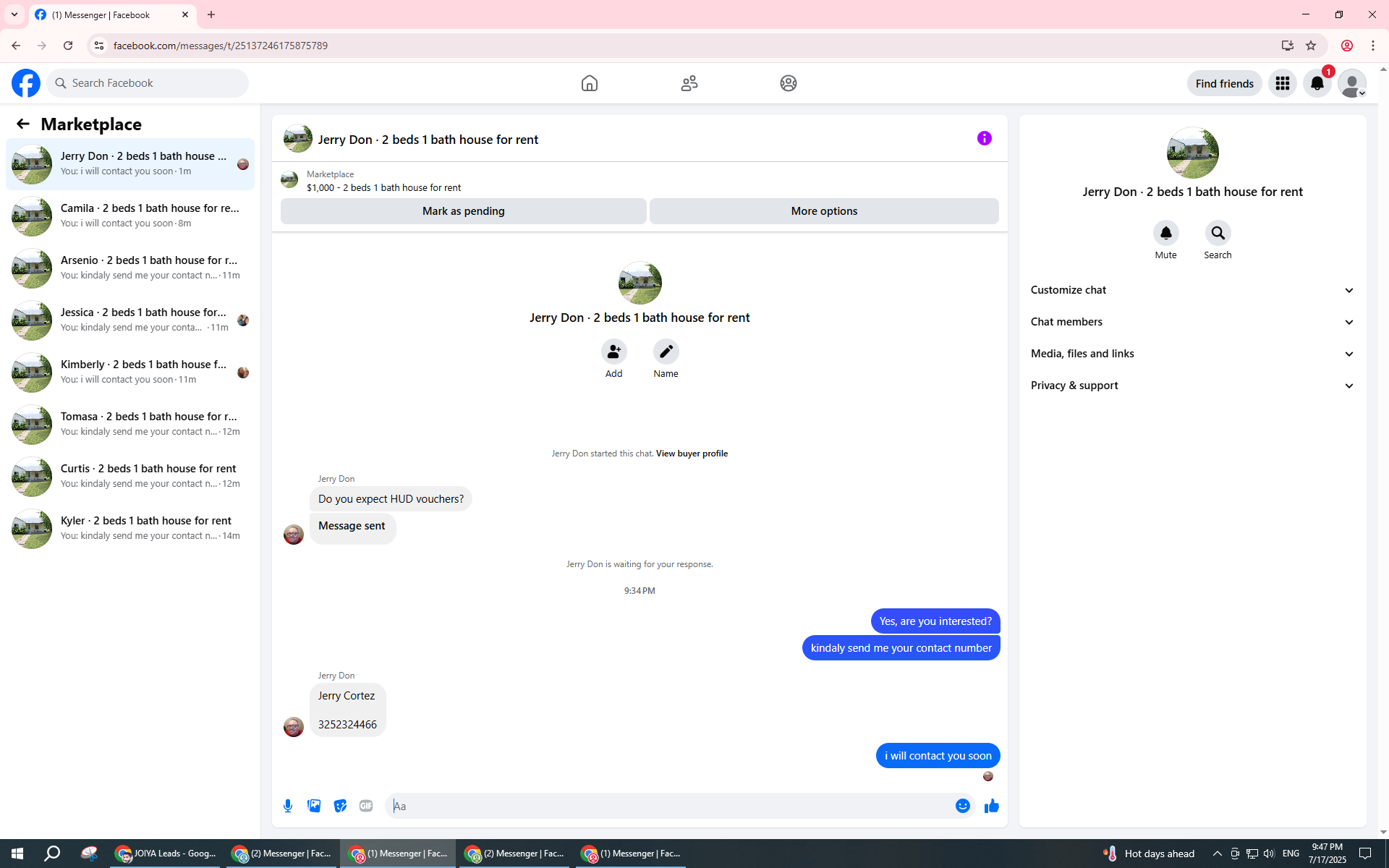
Task: Search in conversation using magnifier icon
Action: (1218, 233)
